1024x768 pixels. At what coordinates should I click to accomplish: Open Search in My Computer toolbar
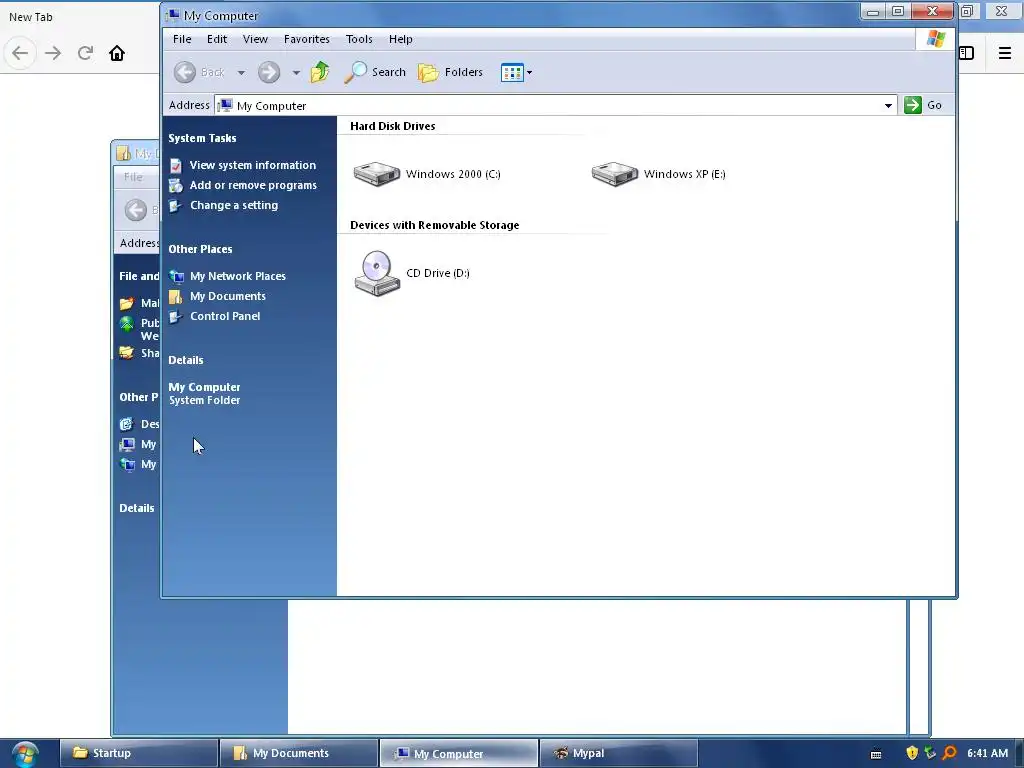(375, 72)
